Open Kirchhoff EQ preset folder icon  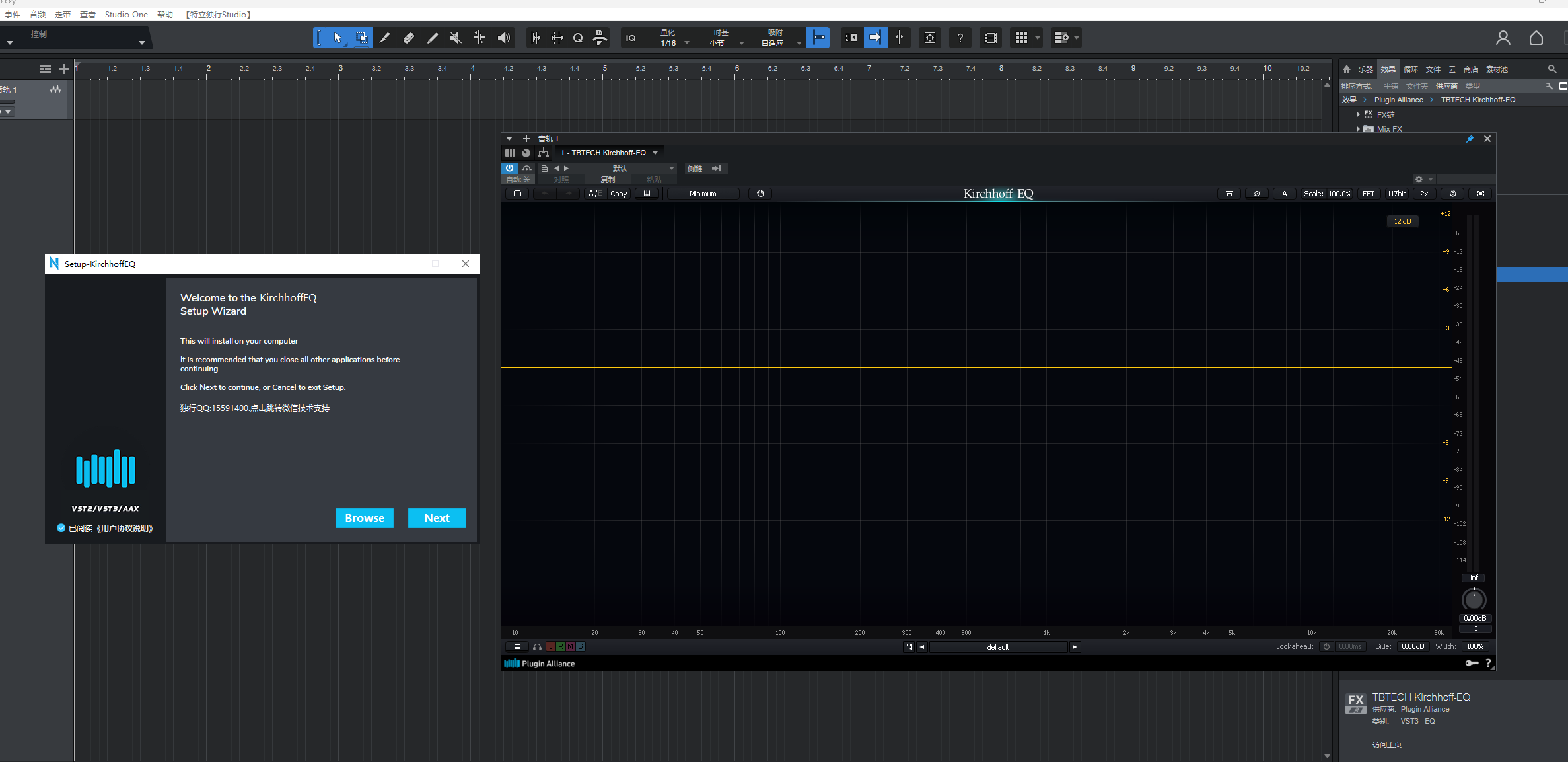[517, 194]
